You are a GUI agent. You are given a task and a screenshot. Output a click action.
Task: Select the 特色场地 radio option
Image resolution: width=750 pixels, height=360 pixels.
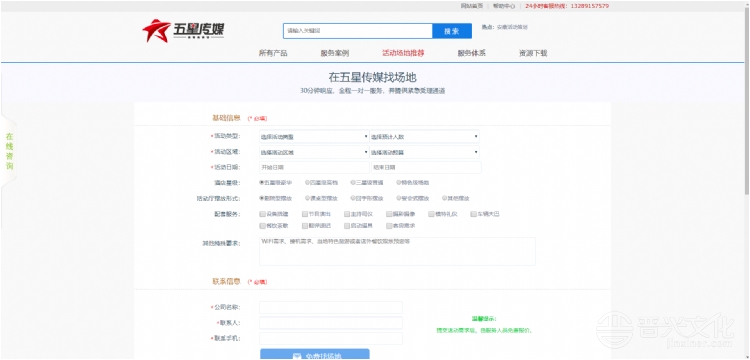pyautogui.click(x=398, y=182)
